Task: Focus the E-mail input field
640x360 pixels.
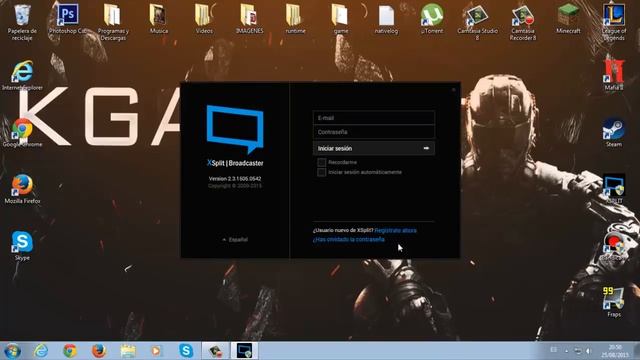Action: [x=374, y=118]
